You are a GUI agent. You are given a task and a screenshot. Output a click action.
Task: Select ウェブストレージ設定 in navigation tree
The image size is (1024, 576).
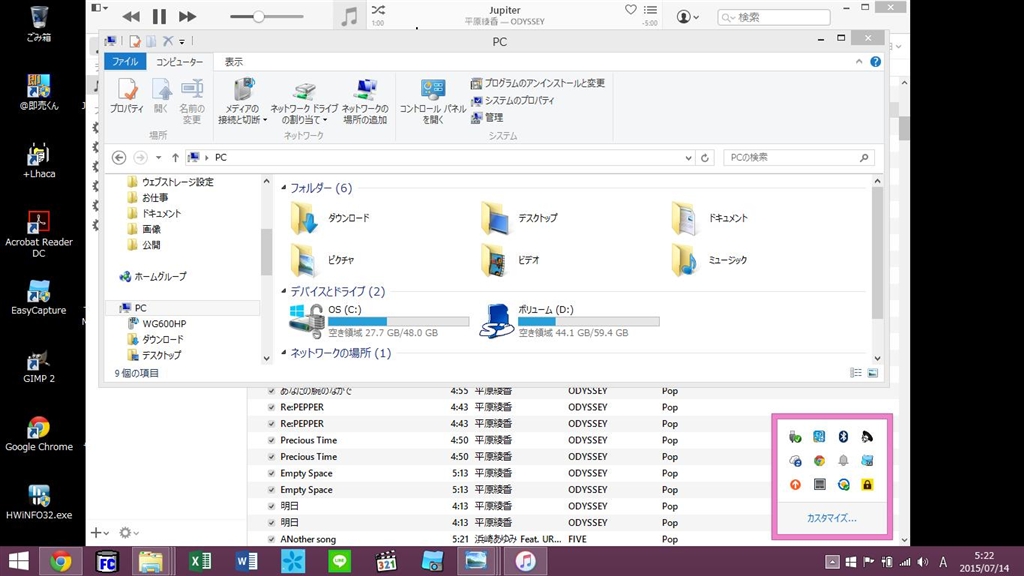[x=170, y=182]
